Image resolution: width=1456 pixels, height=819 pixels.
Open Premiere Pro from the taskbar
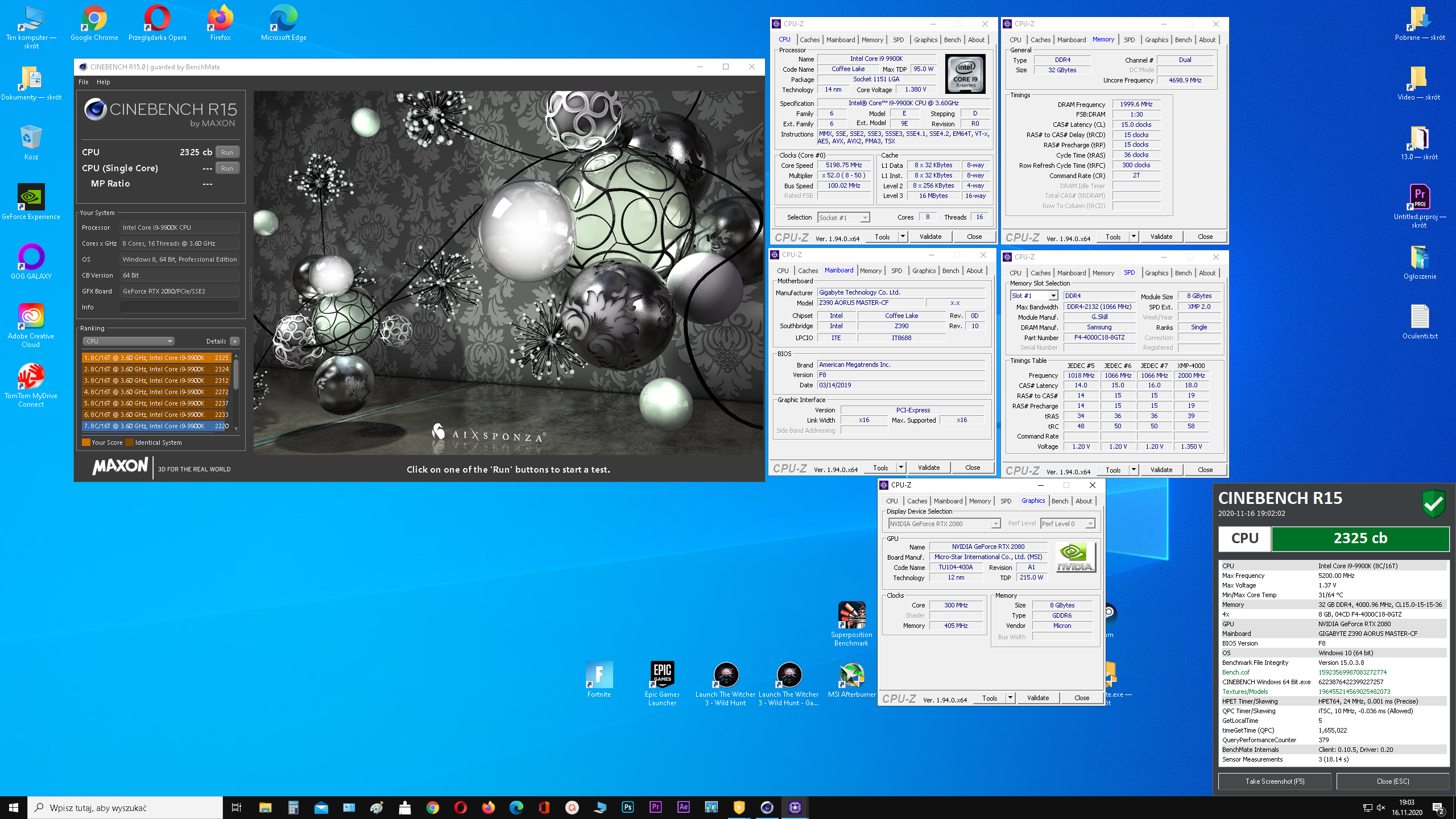coord(656,807)
